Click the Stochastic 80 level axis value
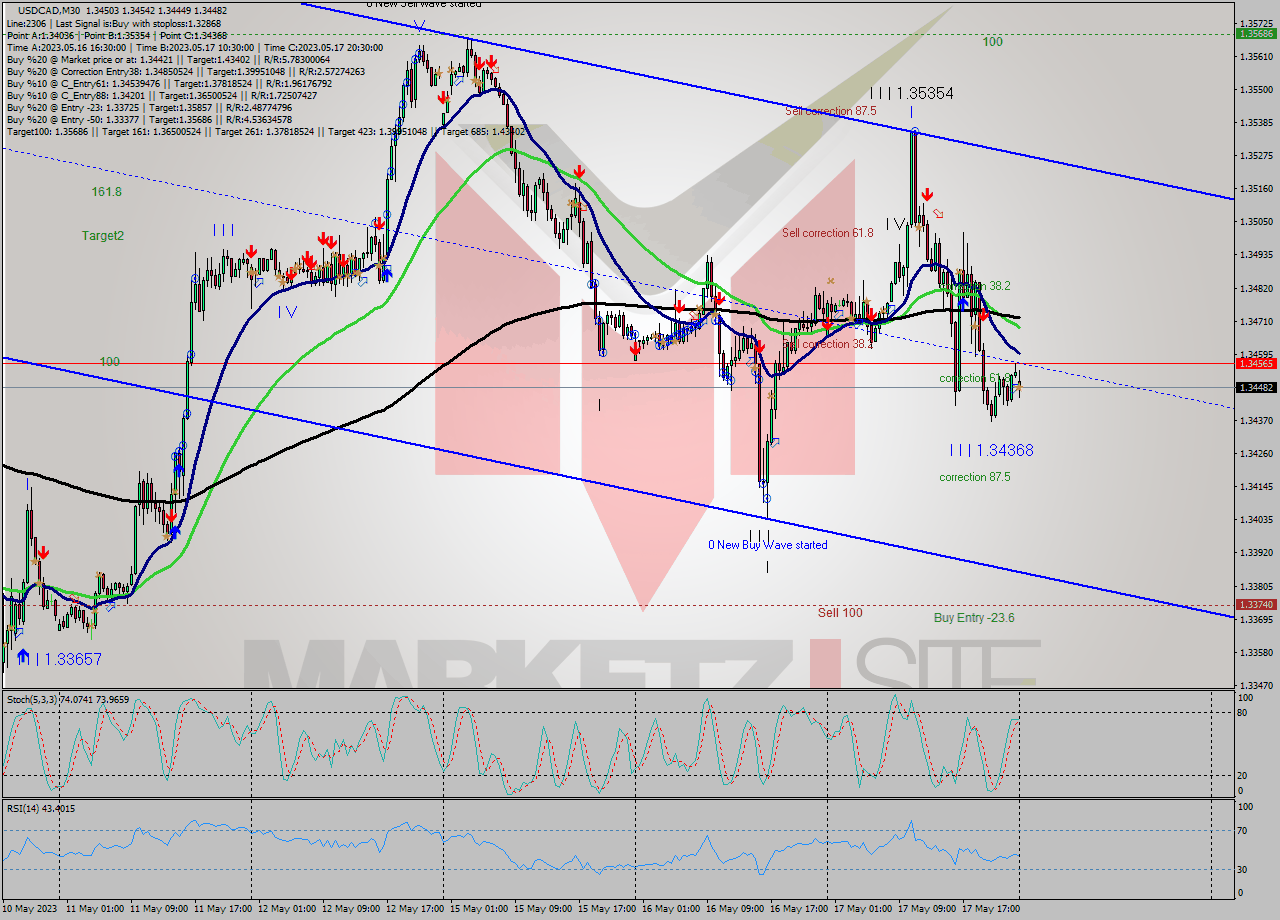The height and width of the screenshot is (920, 1280). [x=1244, y=713]
